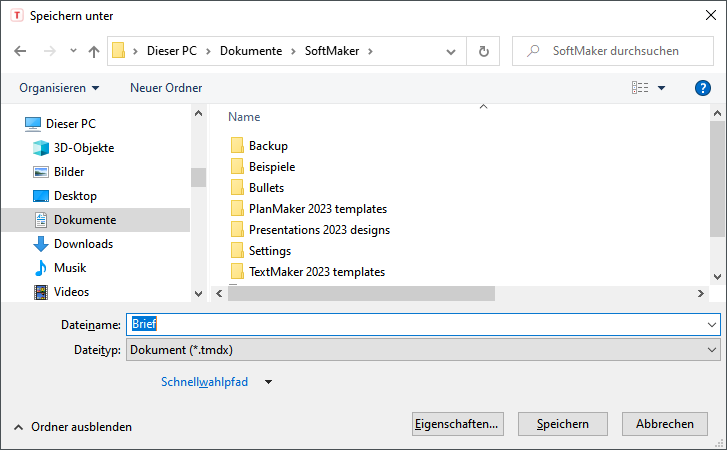The image size is (727, 450).
Task: Expand chevron after SoftMaker breadcrumb
Action: click(370, 51)
